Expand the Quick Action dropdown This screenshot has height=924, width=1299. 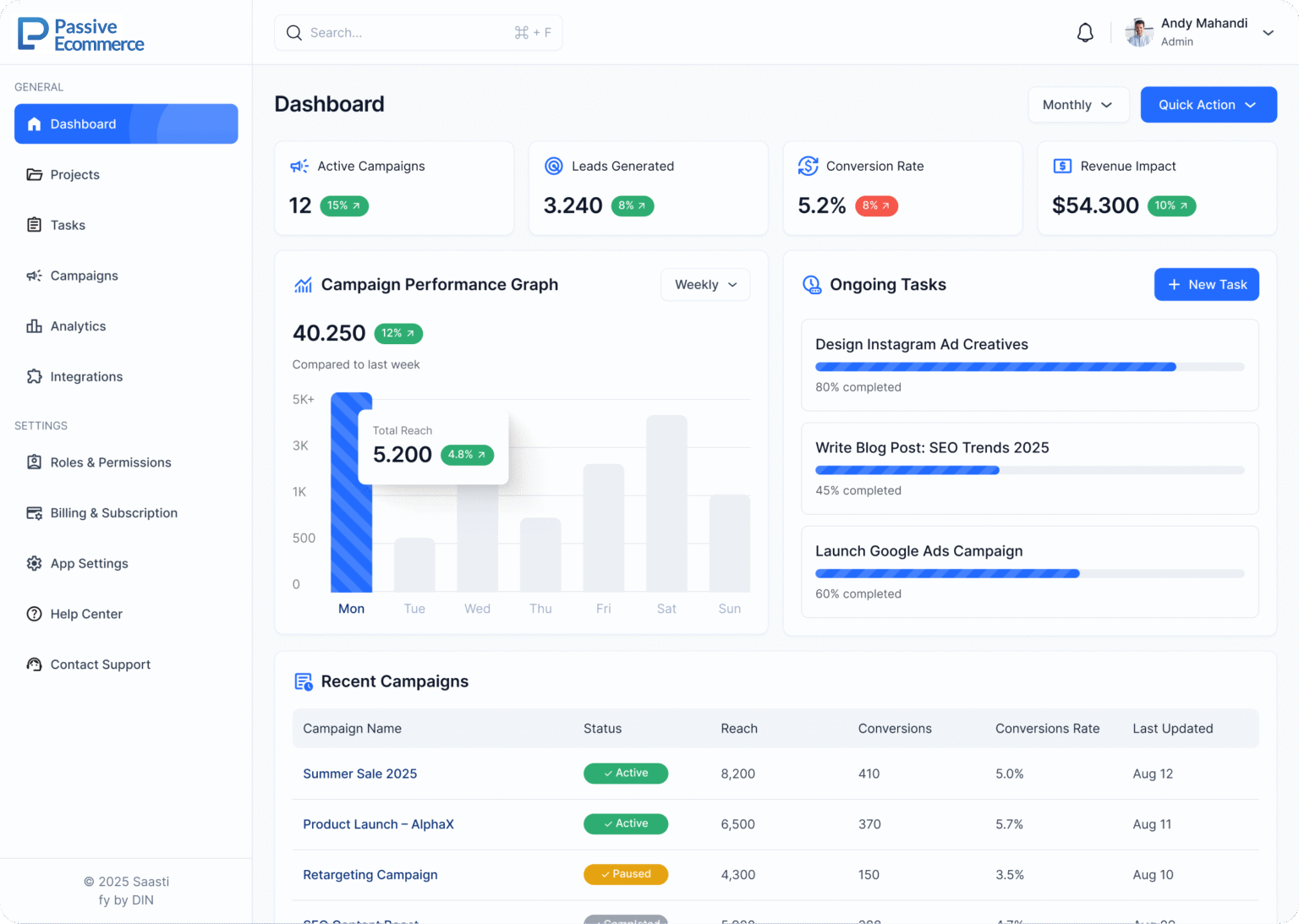click(1208, 105)
